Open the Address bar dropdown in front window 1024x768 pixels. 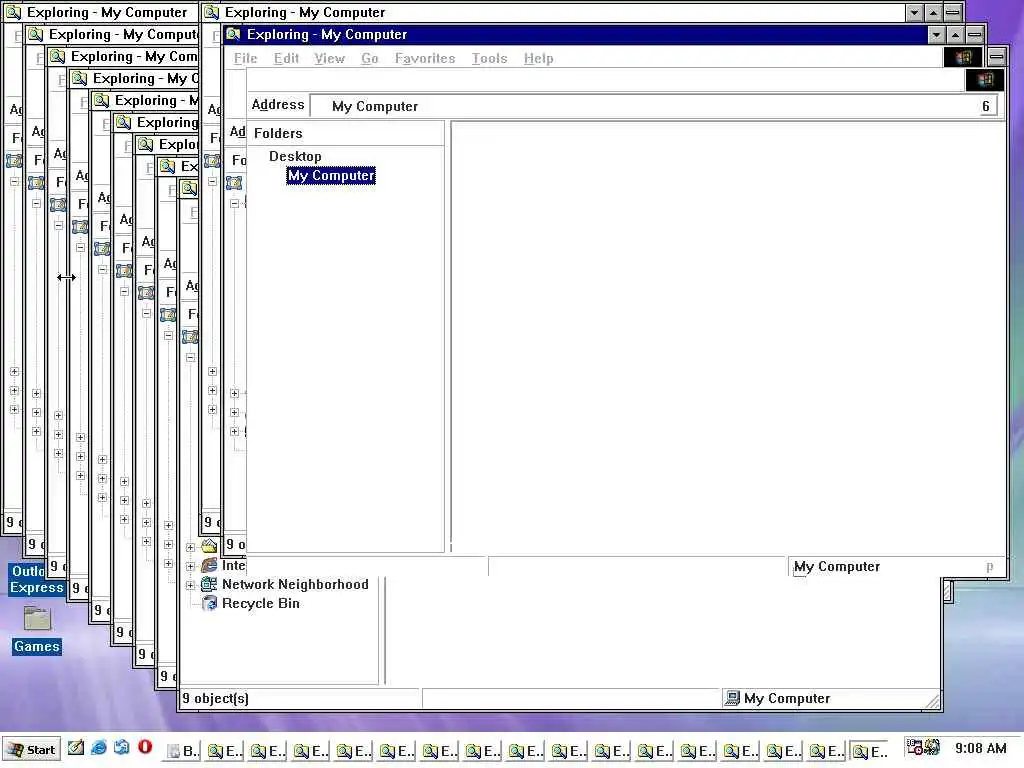(x=987, y=106)
